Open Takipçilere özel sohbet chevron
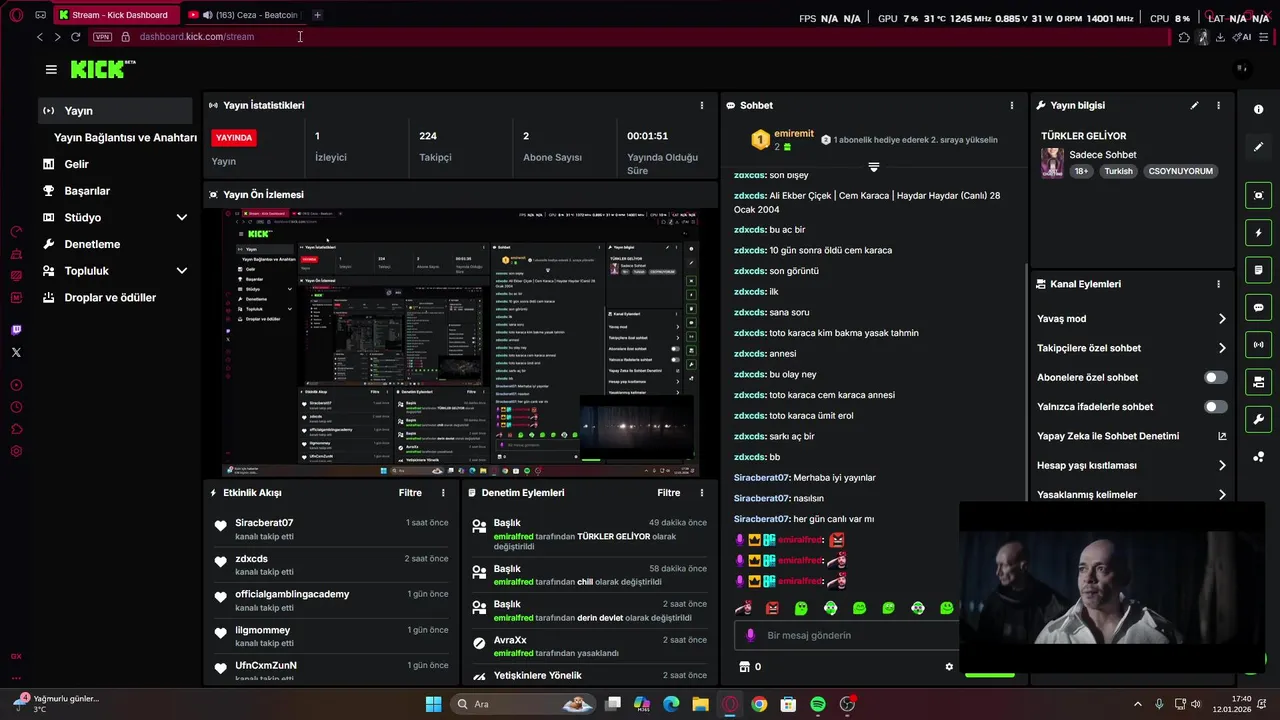The image size is (1280, 720). coord(1222,348)
